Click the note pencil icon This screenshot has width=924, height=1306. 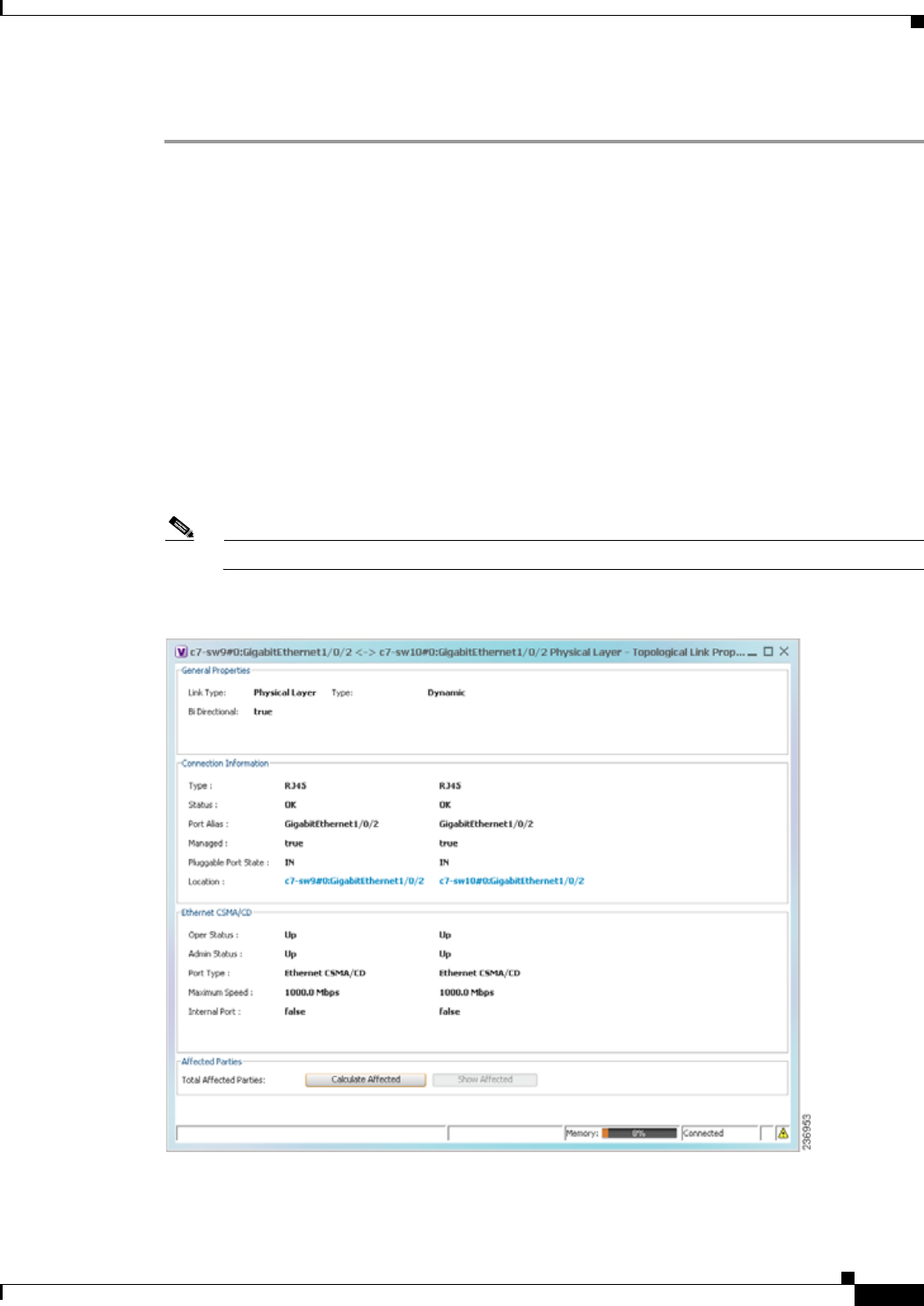(181, 528)
